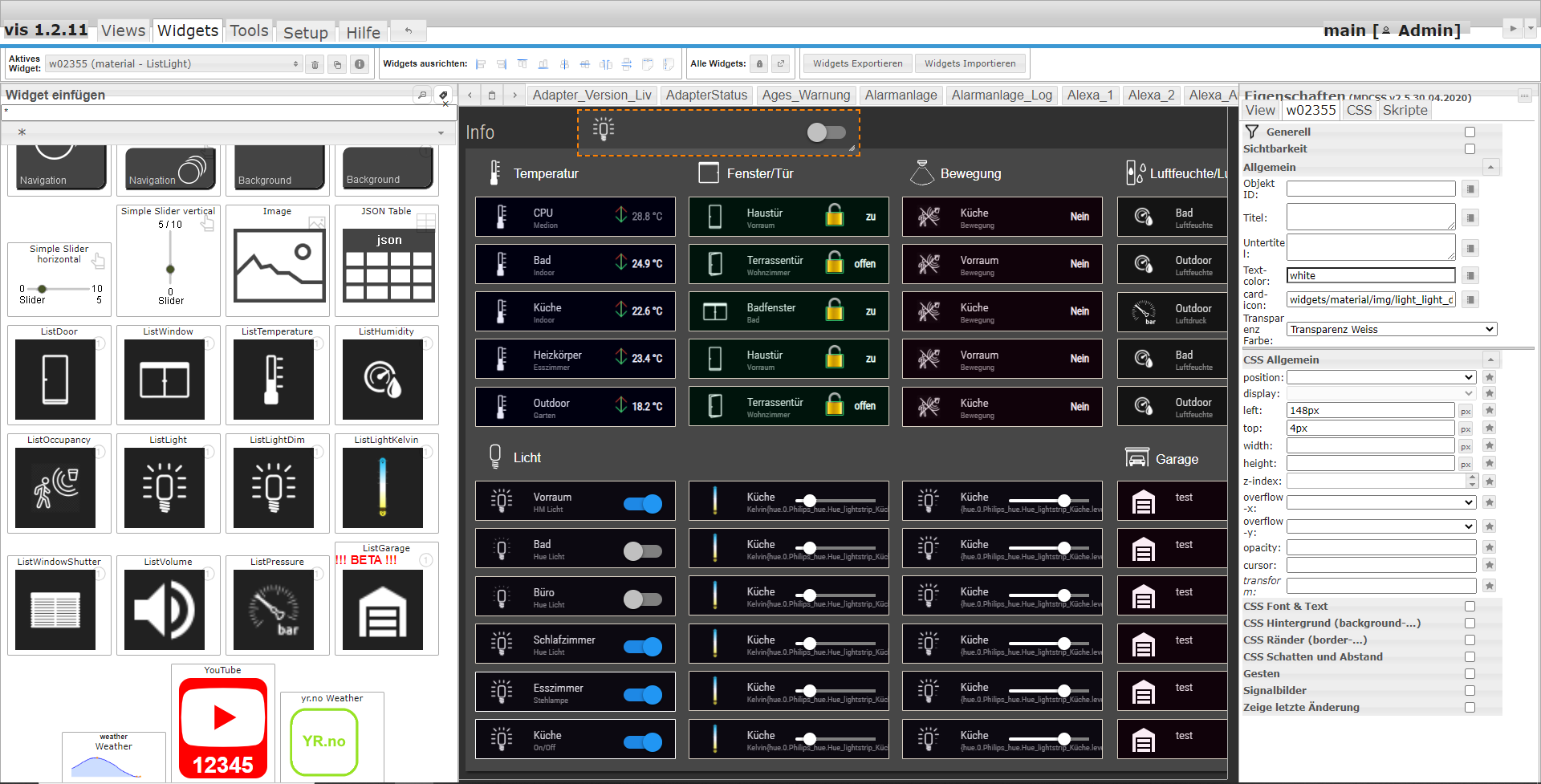Delete the active widget with trash icon
The height and width of the screenshot is (784, 1541).
click(315, 64)
